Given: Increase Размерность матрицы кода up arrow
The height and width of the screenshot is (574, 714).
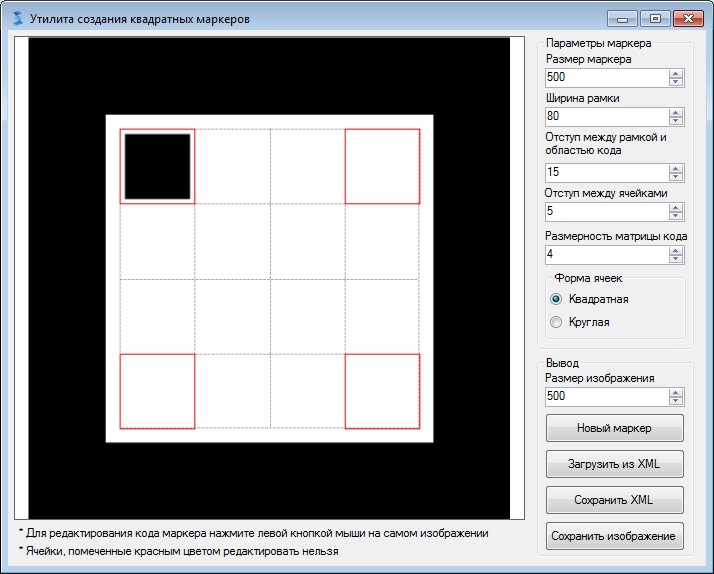Looking at the screenshot, I should (x=676, y=251).
